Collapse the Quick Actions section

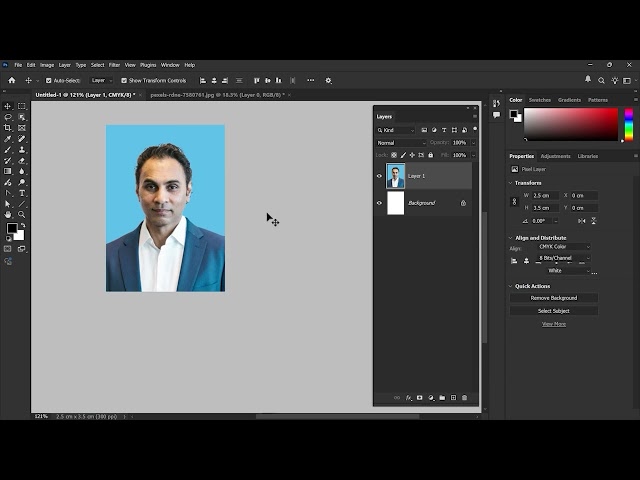tap(511, 286)
